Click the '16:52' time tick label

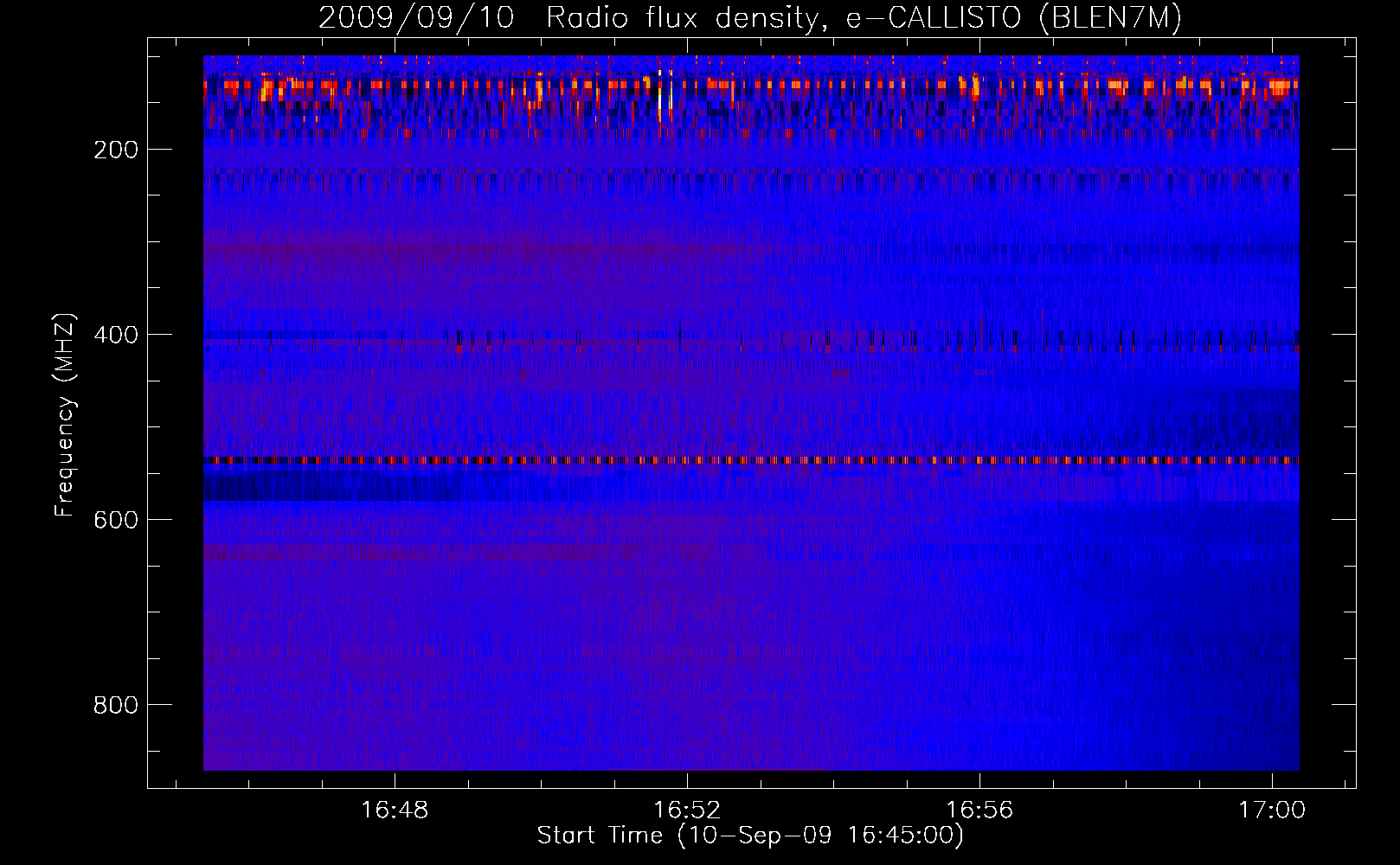(687, 811)
